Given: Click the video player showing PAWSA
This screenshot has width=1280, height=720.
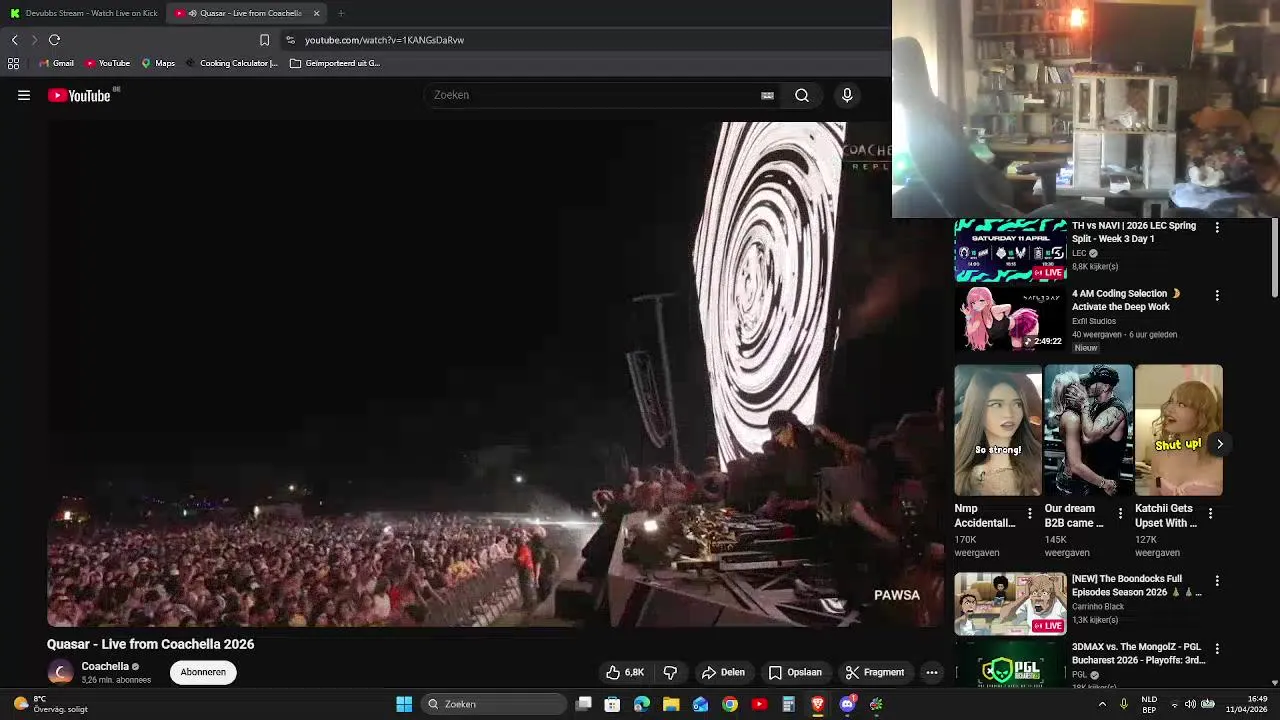Looking at the screenshot, I should [x=495, y=374].
